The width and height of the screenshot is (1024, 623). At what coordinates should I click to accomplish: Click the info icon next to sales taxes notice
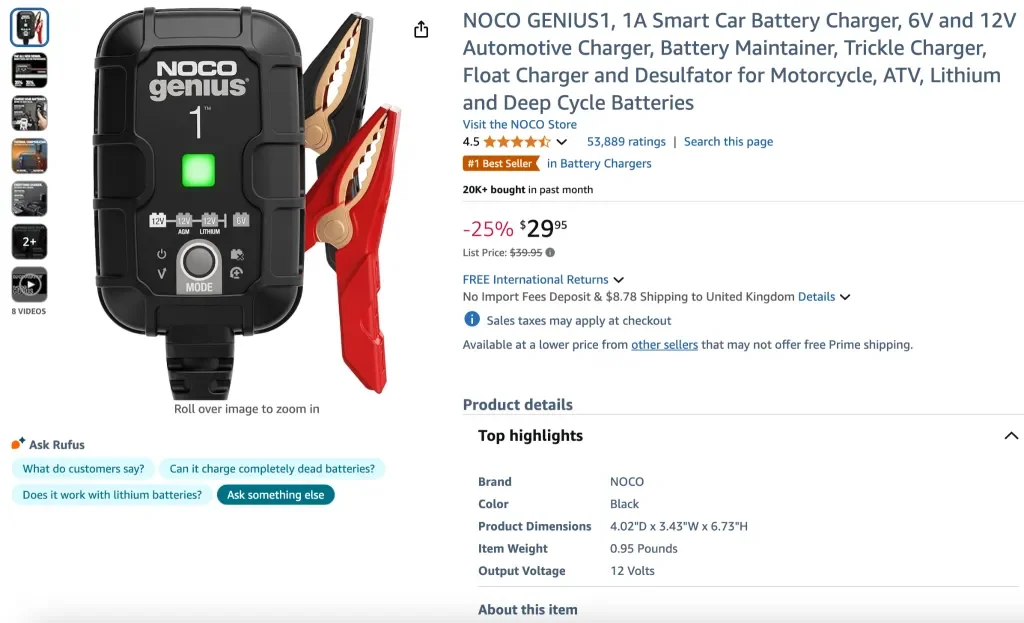[470, 319]
